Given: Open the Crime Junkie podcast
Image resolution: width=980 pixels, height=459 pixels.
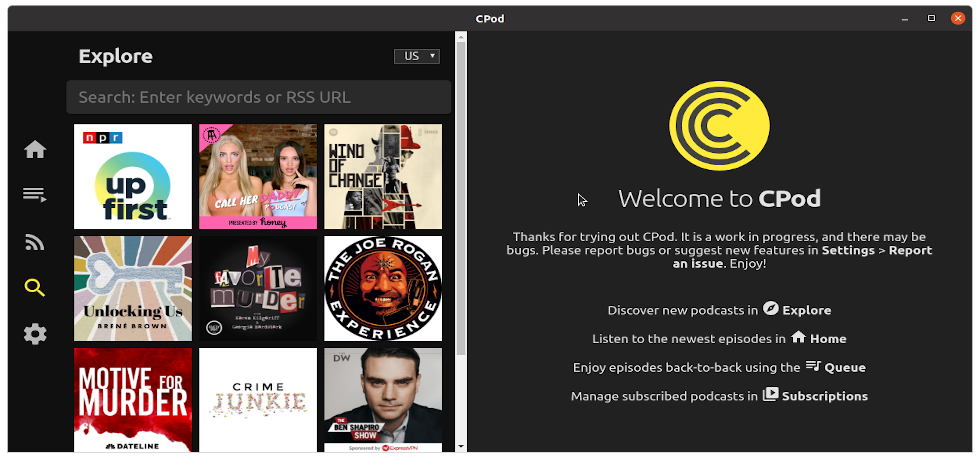Looking at the screenshot, I should 258,400.
